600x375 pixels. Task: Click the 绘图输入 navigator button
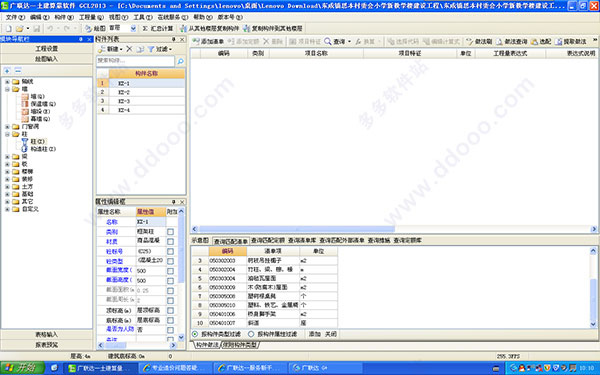[x=47, y=59]
